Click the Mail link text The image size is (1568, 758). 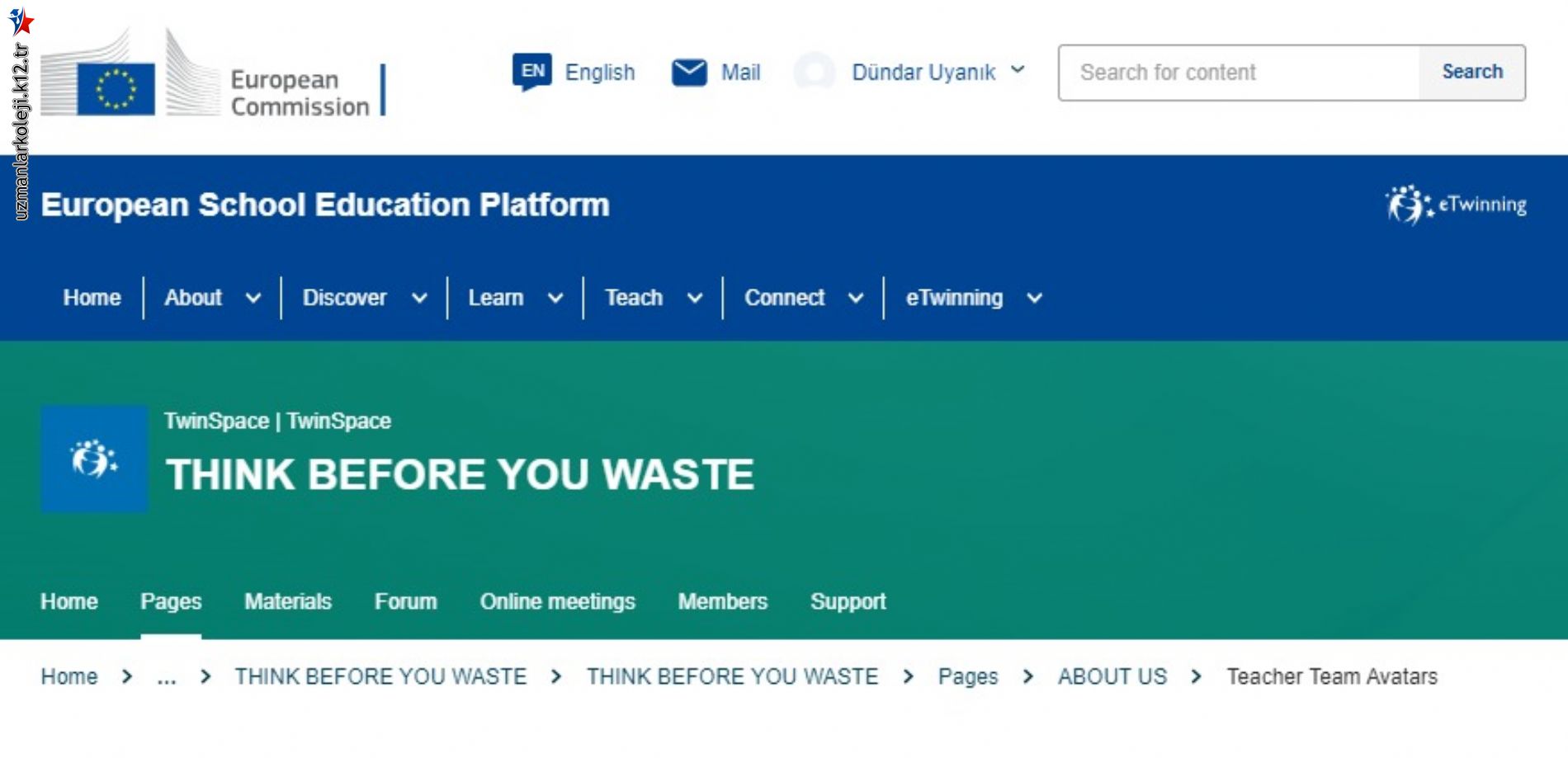coord(740,73)
